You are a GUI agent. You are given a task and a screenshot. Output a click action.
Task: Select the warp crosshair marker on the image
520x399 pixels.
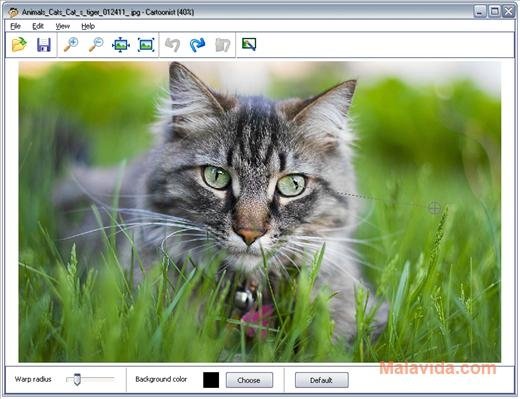434,208
